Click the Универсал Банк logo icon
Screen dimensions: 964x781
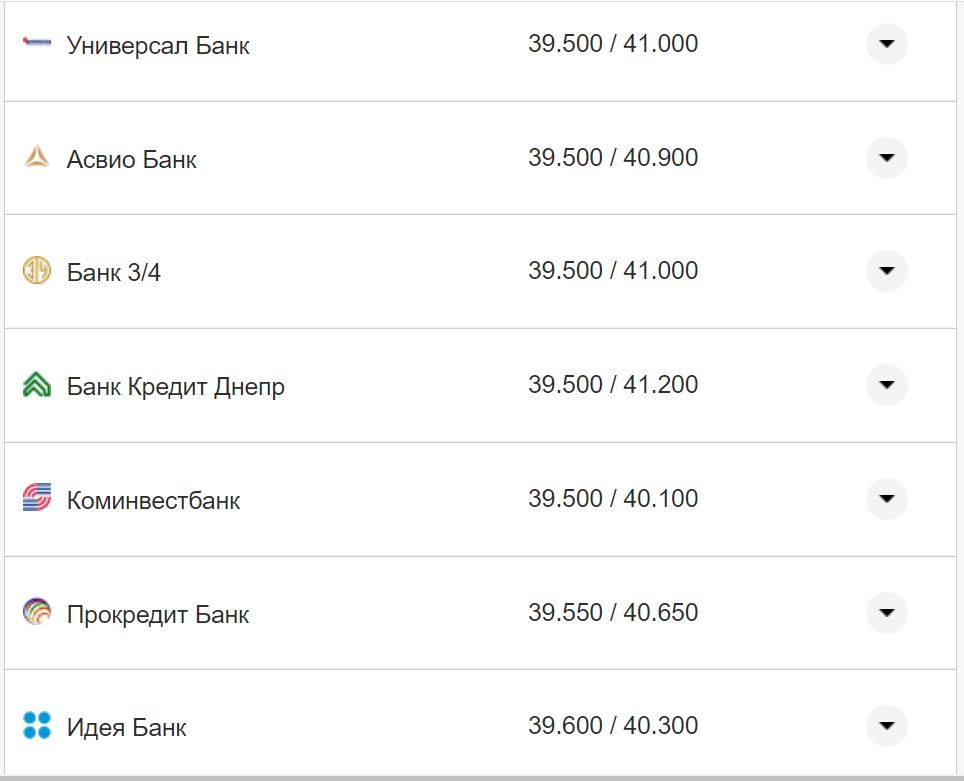pos(37,43)
